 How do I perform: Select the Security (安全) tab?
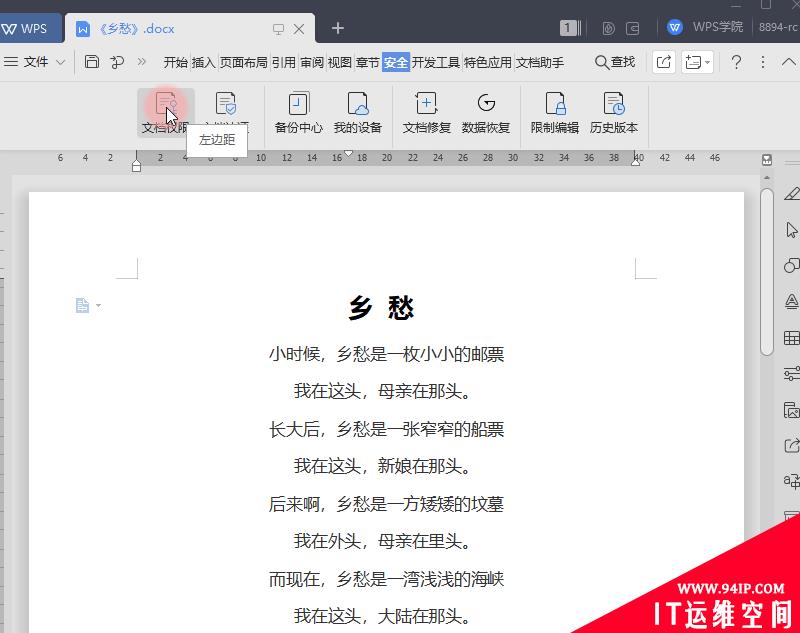(396, 62)
